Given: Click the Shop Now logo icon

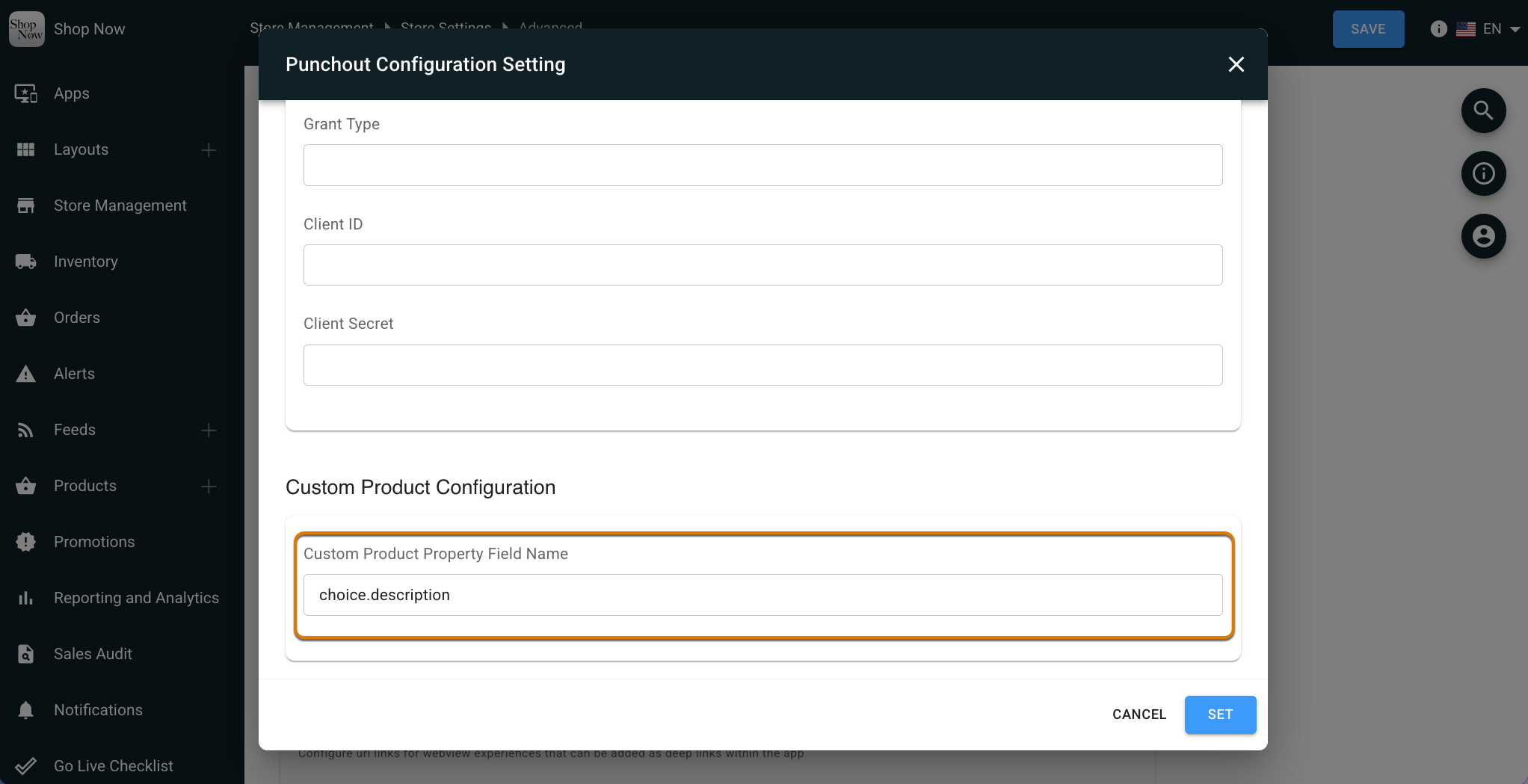Looking at the screenshot, I should click(27, 29).
